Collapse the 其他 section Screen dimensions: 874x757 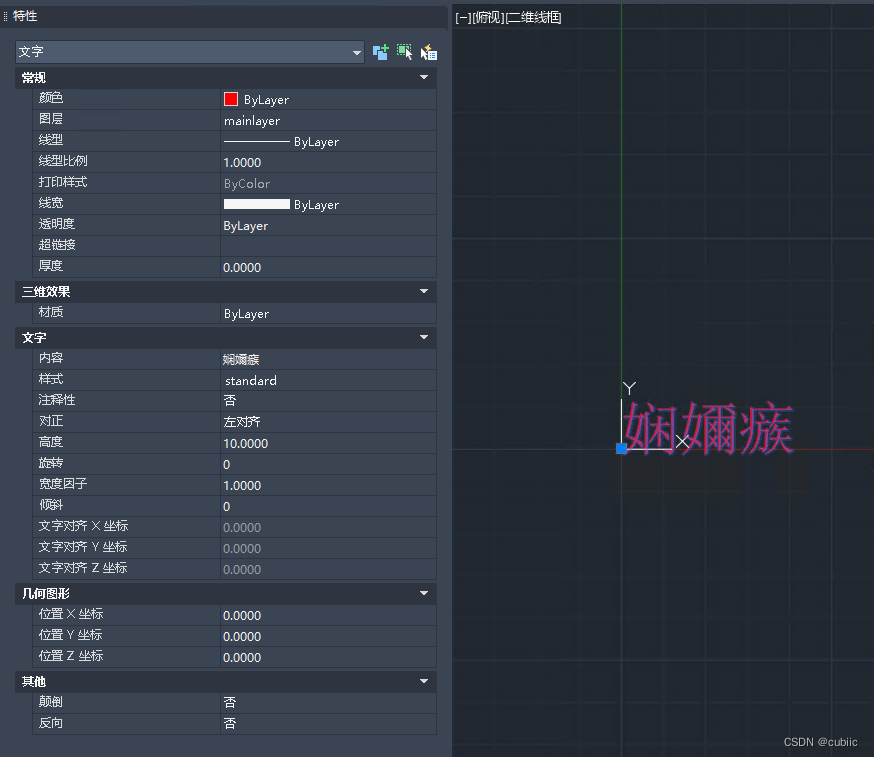coord(424,681)
